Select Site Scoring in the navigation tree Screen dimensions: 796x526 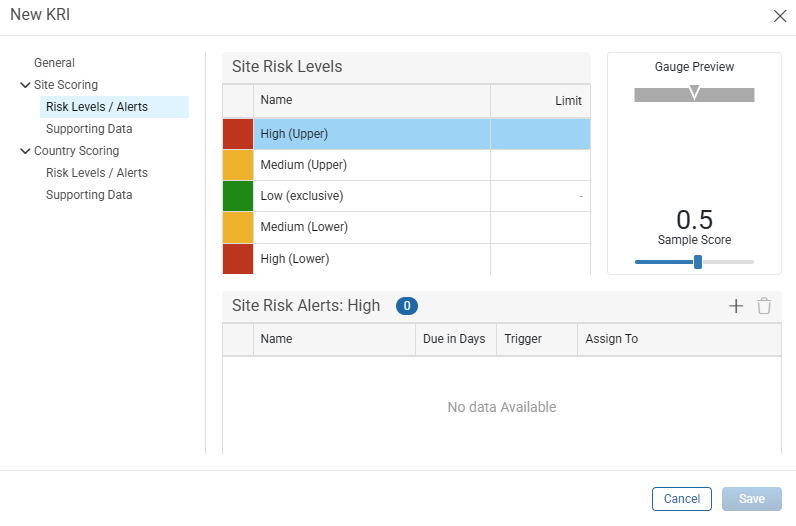[66, 85]
